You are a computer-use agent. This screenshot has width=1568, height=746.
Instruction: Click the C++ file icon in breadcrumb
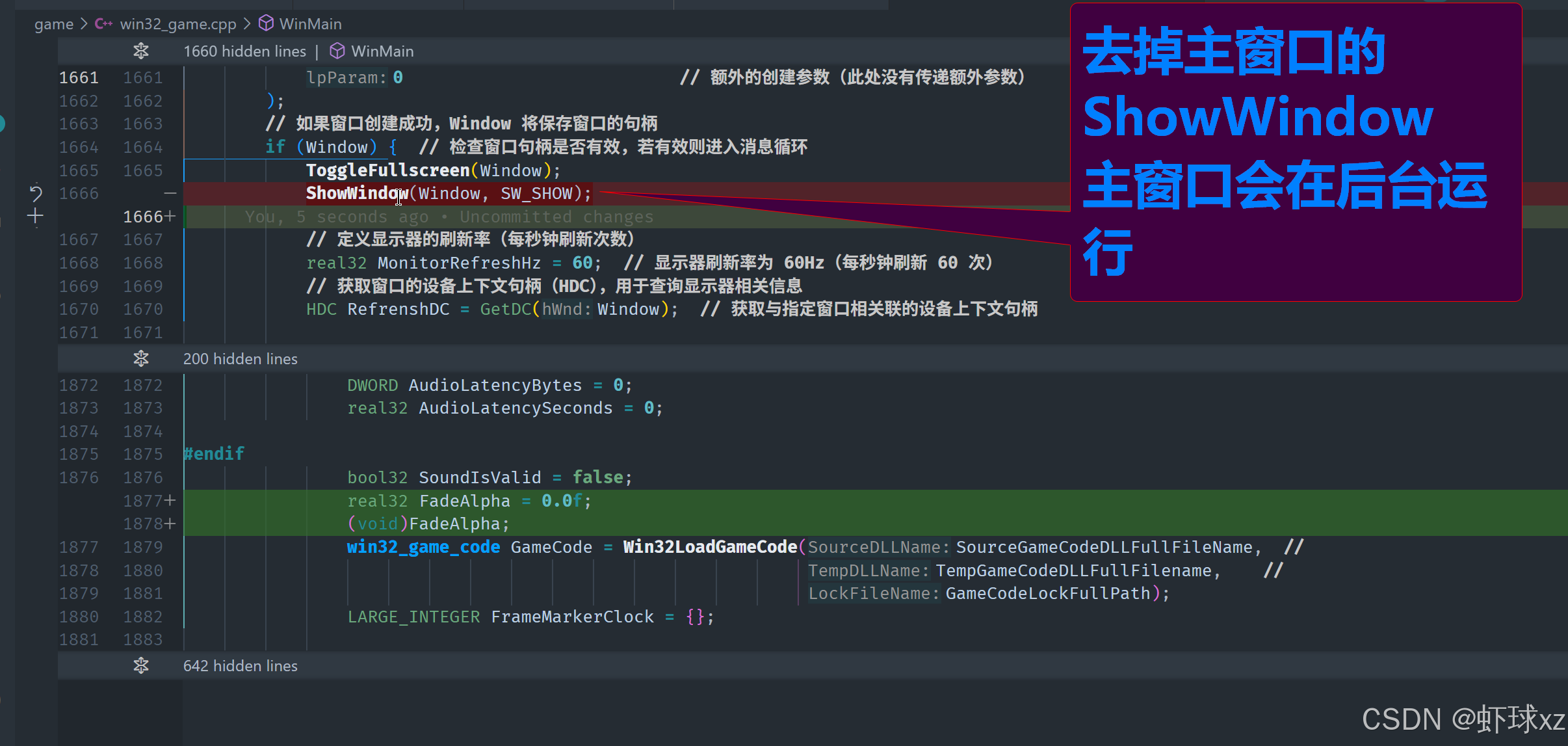103,24
